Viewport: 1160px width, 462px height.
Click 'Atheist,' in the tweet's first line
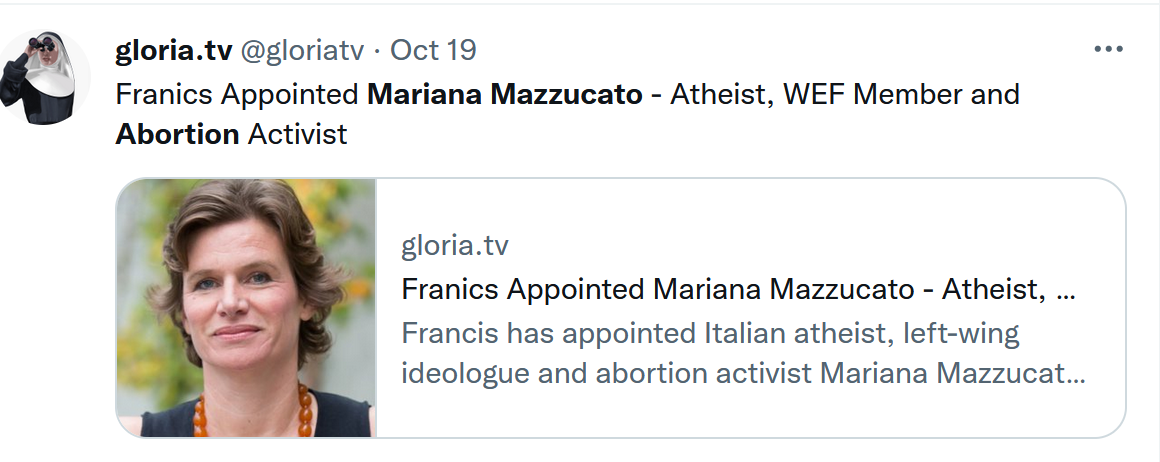(x=718, y=95)
